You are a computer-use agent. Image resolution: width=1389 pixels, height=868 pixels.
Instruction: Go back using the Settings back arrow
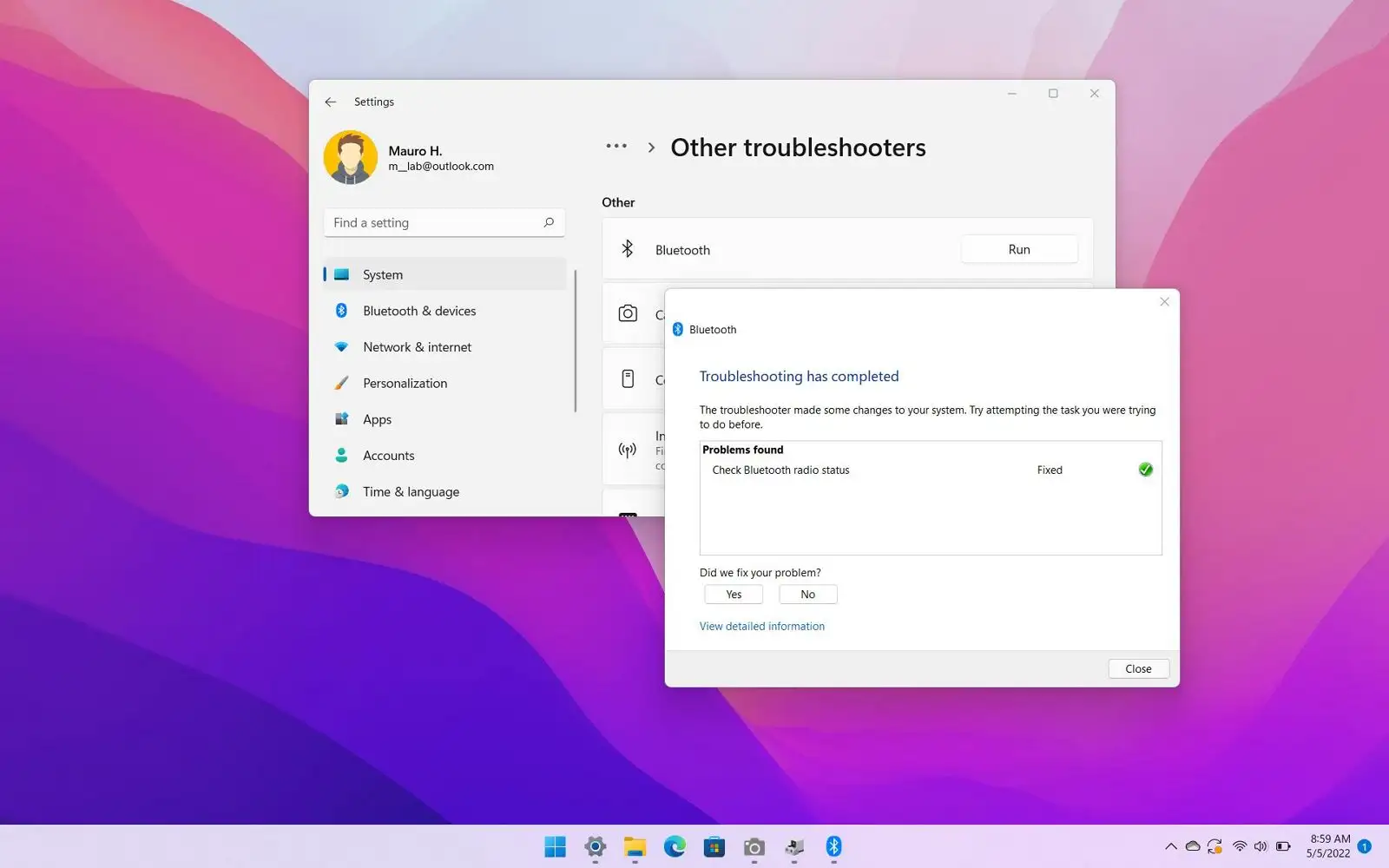tap(330, 102)
